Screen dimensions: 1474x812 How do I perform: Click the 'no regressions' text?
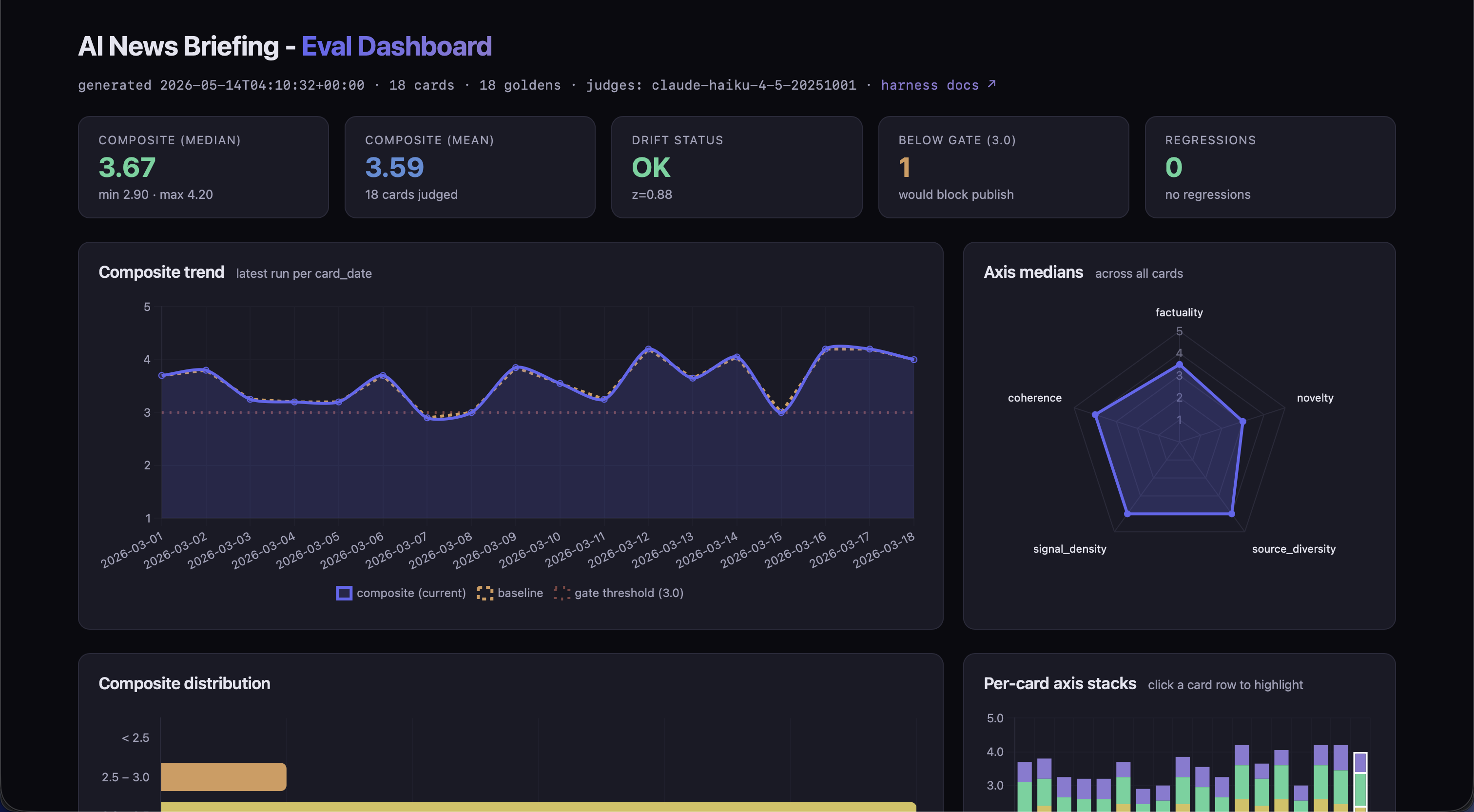1207,194
